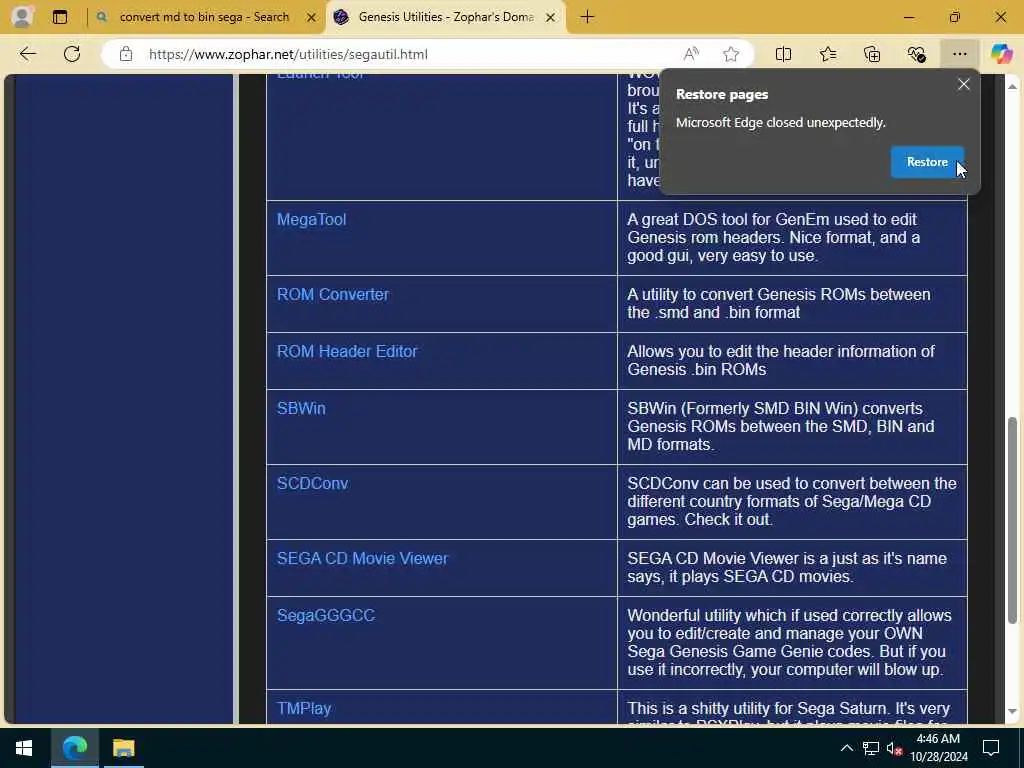The image size is (1024, 768).
Task: View site information lock icon
Action: tap(126, 54)
